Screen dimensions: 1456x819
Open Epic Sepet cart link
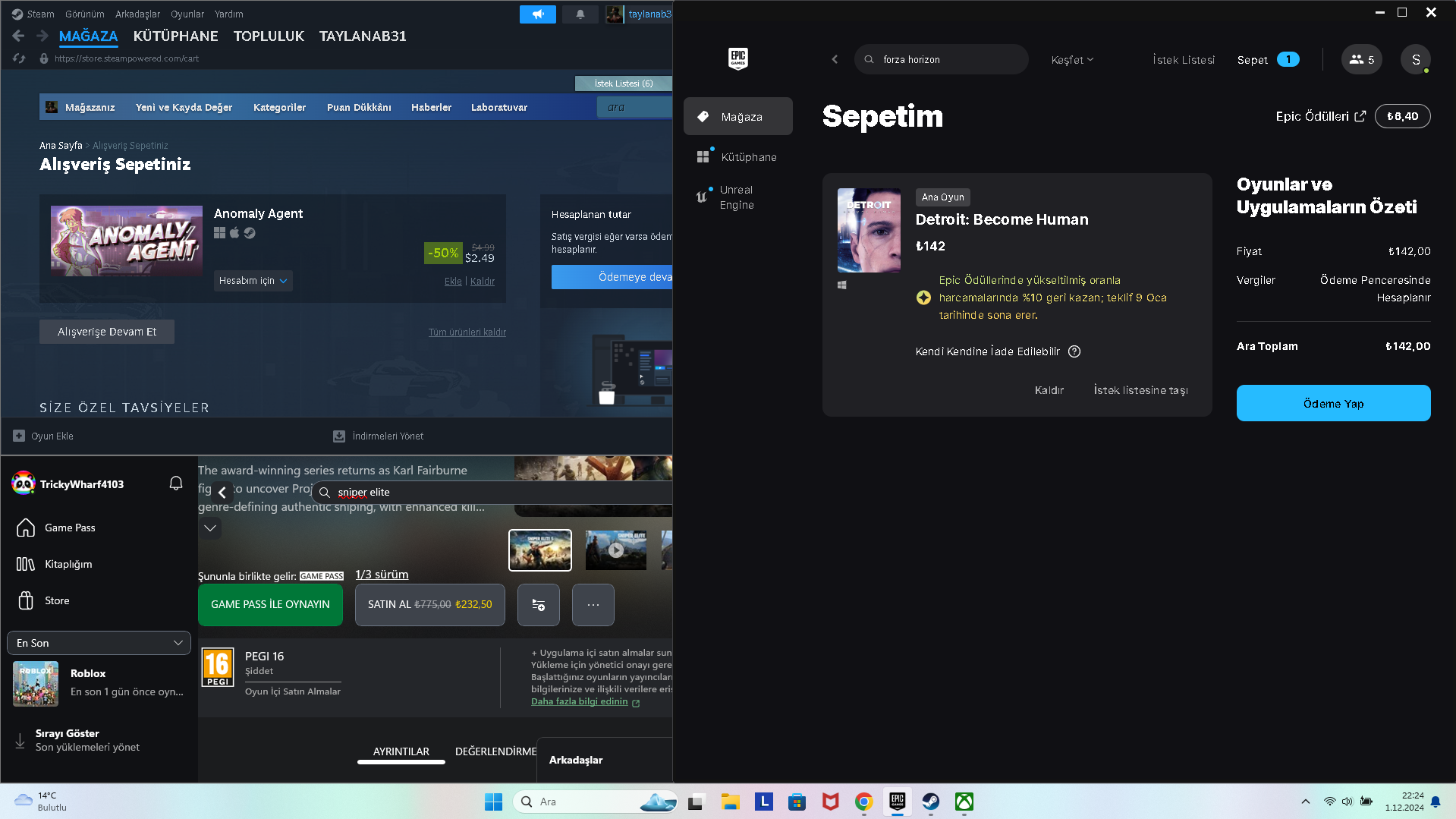coord(1268,60)
